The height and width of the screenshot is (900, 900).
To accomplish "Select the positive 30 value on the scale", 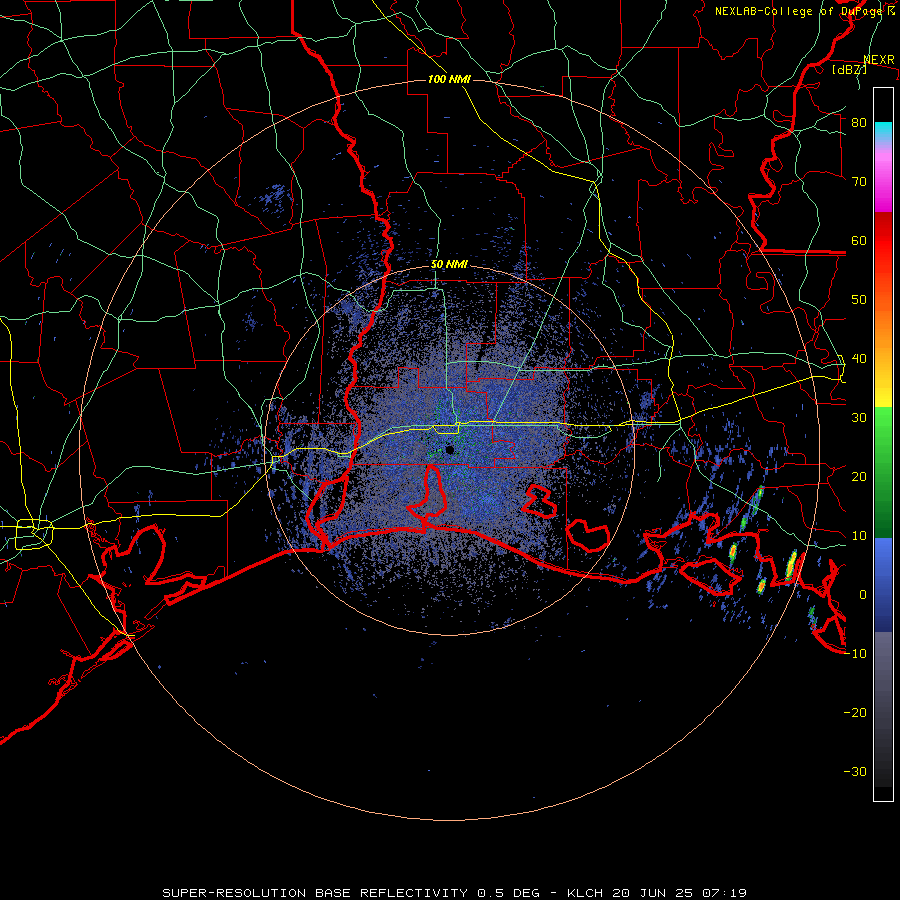I will click(x=859, y=418).
